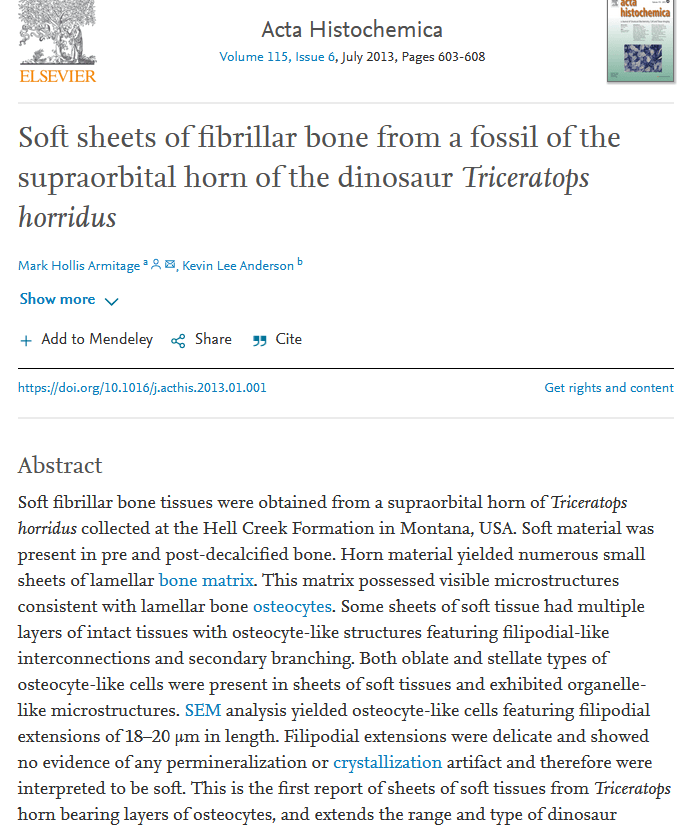The image size is (683, 828).
Task: Follow the SEM link in abstract
Action: click(201, 710)
